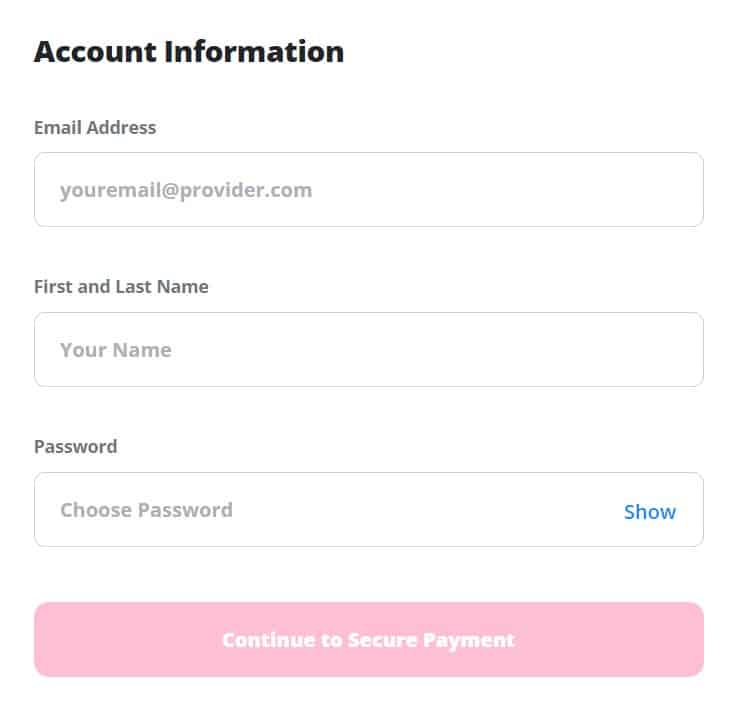The height and width of the screenshot is (702, 735).
Task: Show the password characters
Action: pos(649,512)
